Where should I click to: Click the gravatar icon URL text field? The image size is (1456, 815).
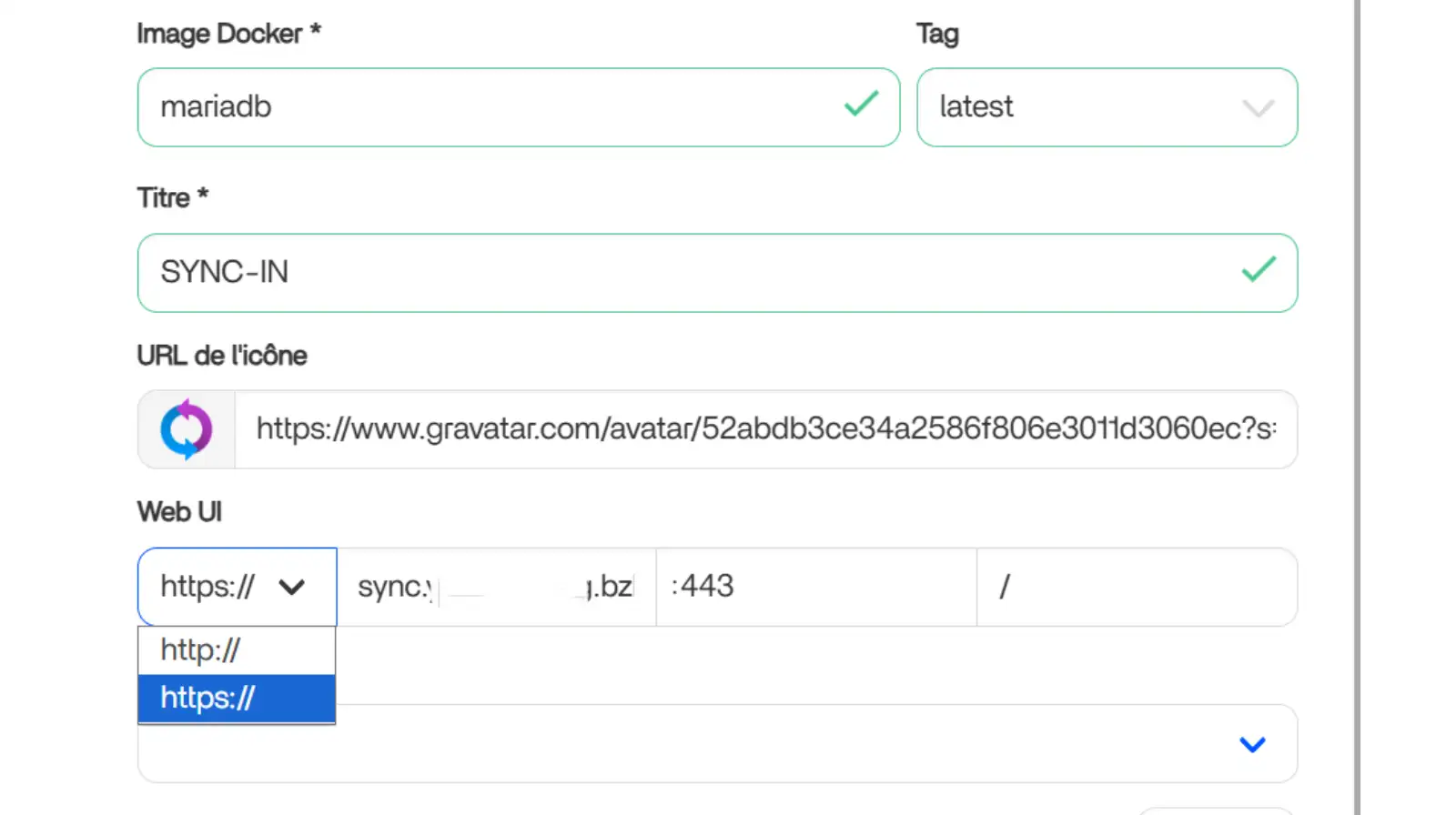[764, 429]
